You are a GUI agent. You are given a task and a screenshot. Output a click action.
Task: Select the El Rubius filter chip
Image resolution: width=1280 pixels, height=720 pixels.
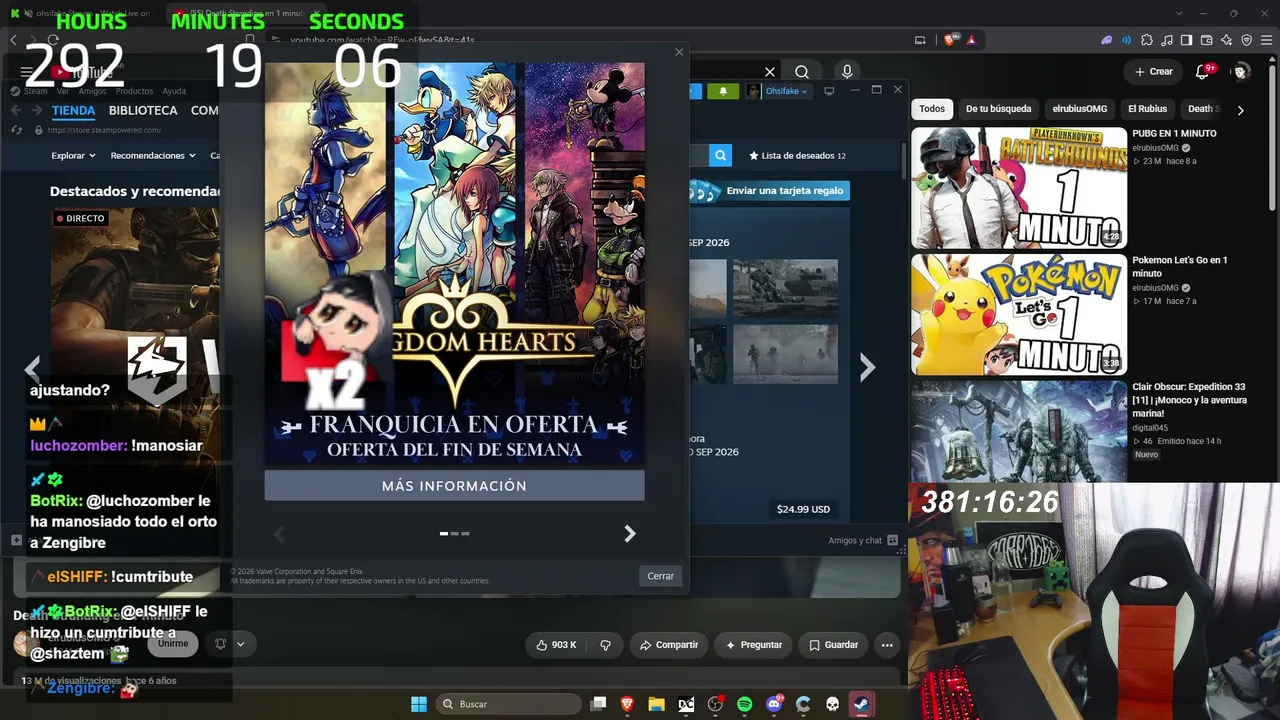click(1147, 109)
